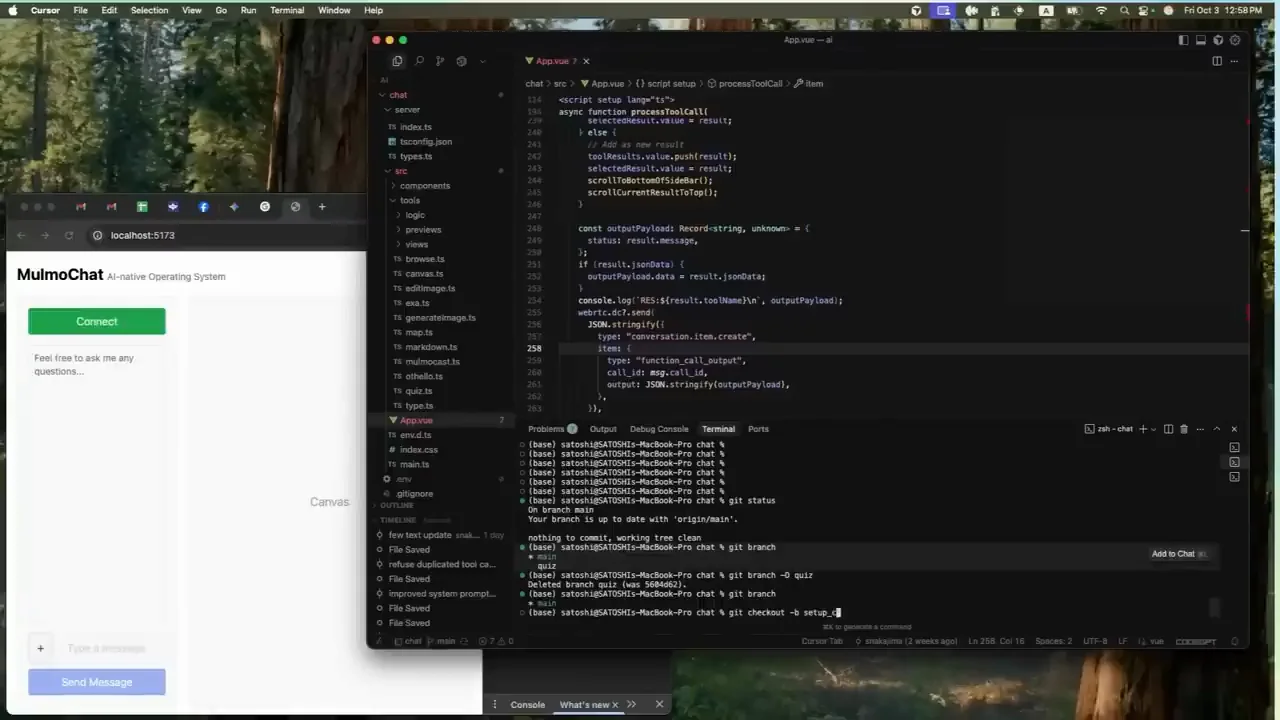Click the Wi-Fi icon in the macOS menu bar
This screenshot has width=1280, height=720.
1101,10
